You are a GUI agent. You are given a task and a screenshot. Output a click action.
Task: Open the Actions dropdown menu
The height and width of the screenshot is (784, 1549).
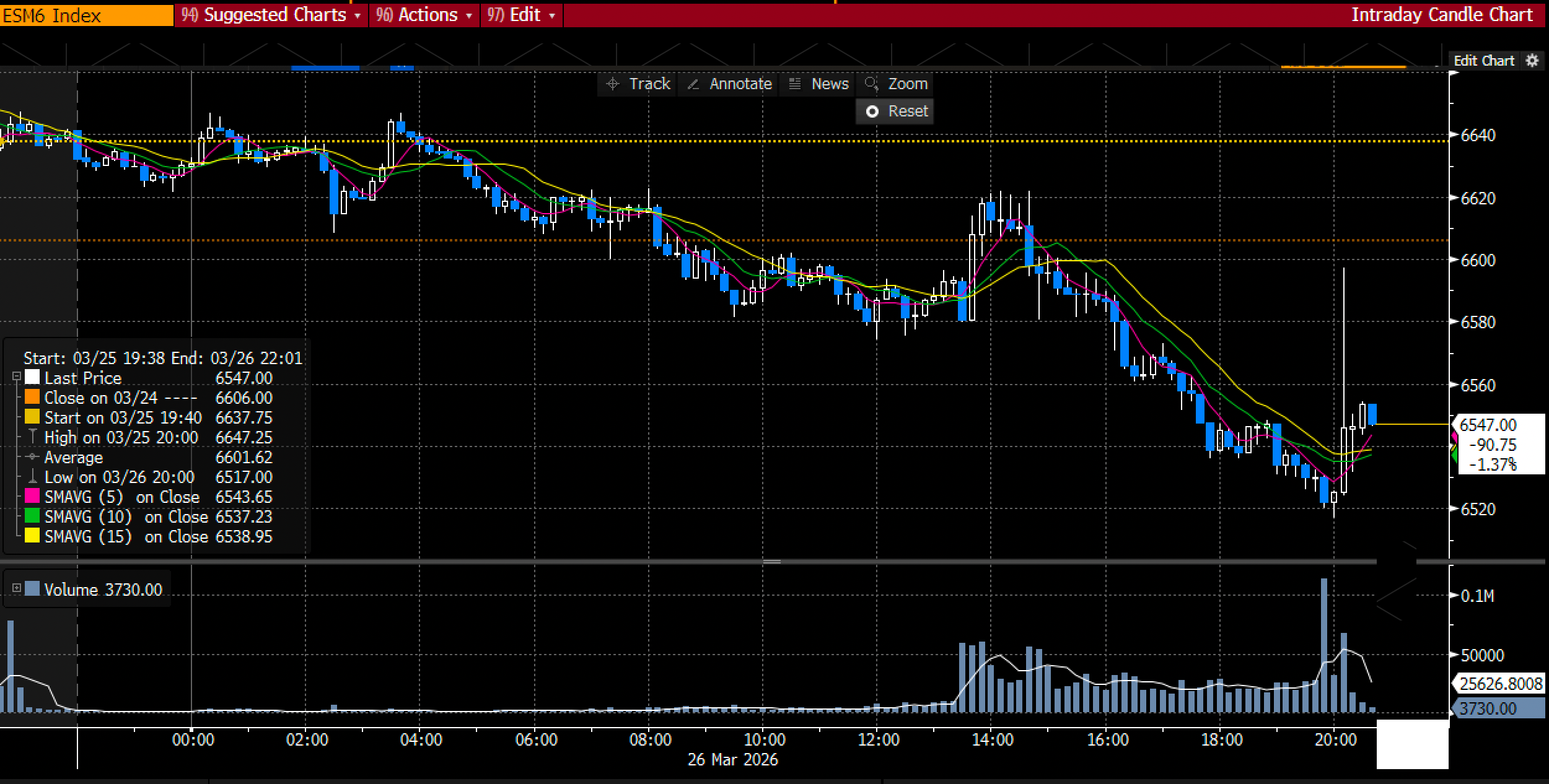(428, 15)
